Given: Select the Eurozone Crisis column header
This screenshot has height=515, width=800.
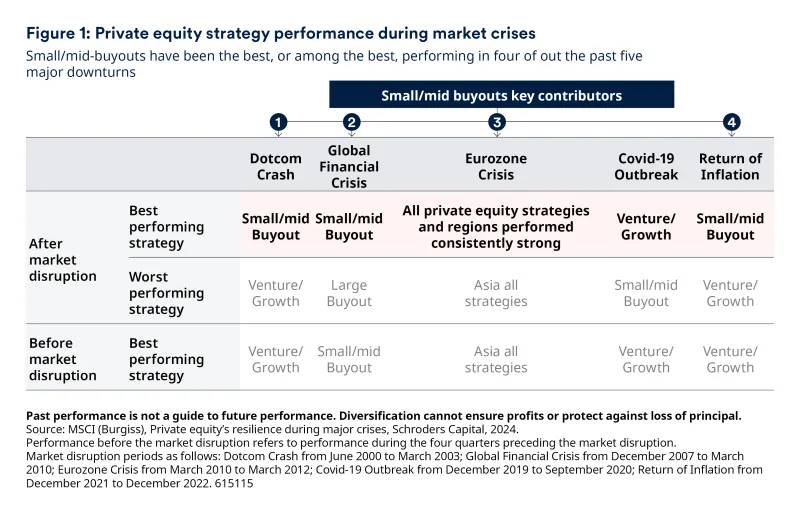Looking at the screenshot, I should (x=496, y=166).
